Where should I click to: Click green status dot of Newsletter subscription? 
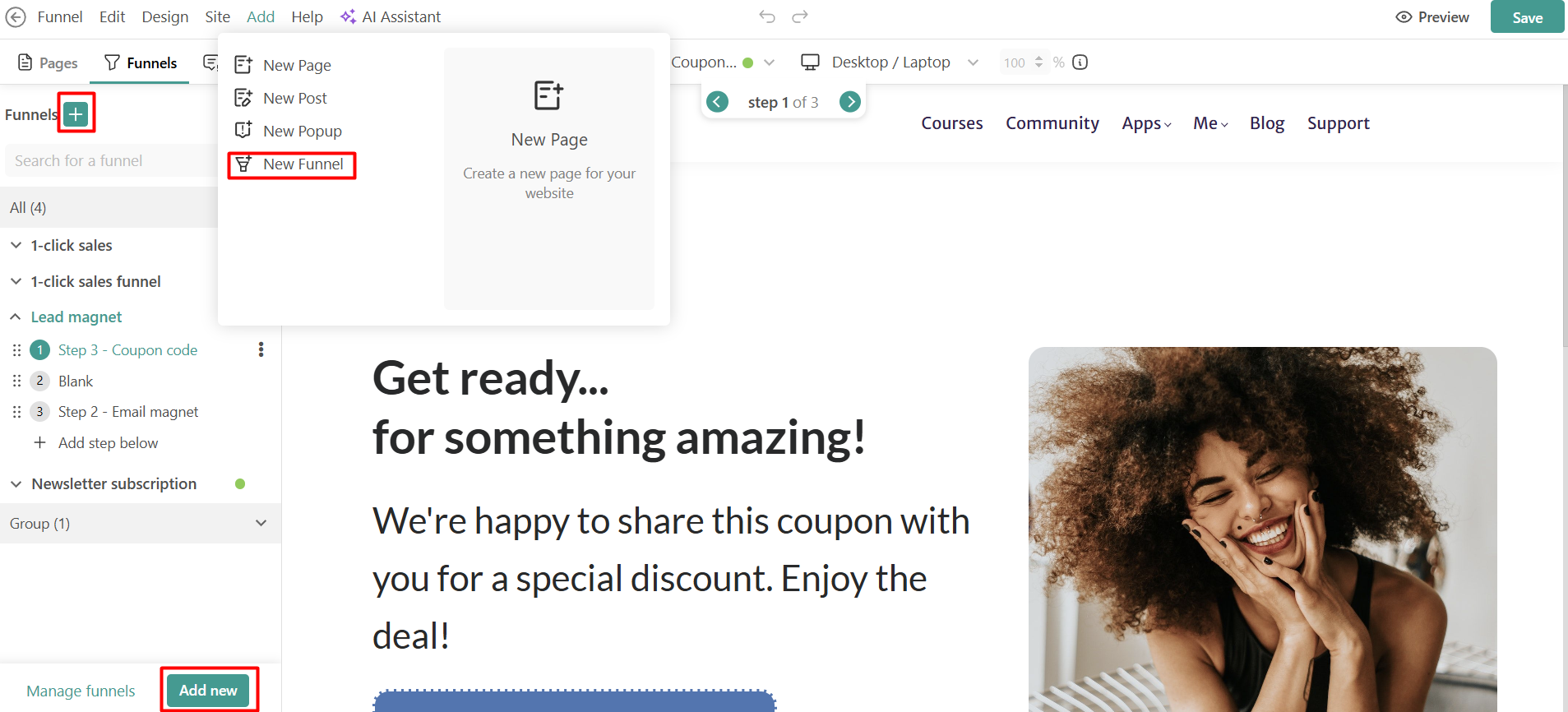point(240,483)
